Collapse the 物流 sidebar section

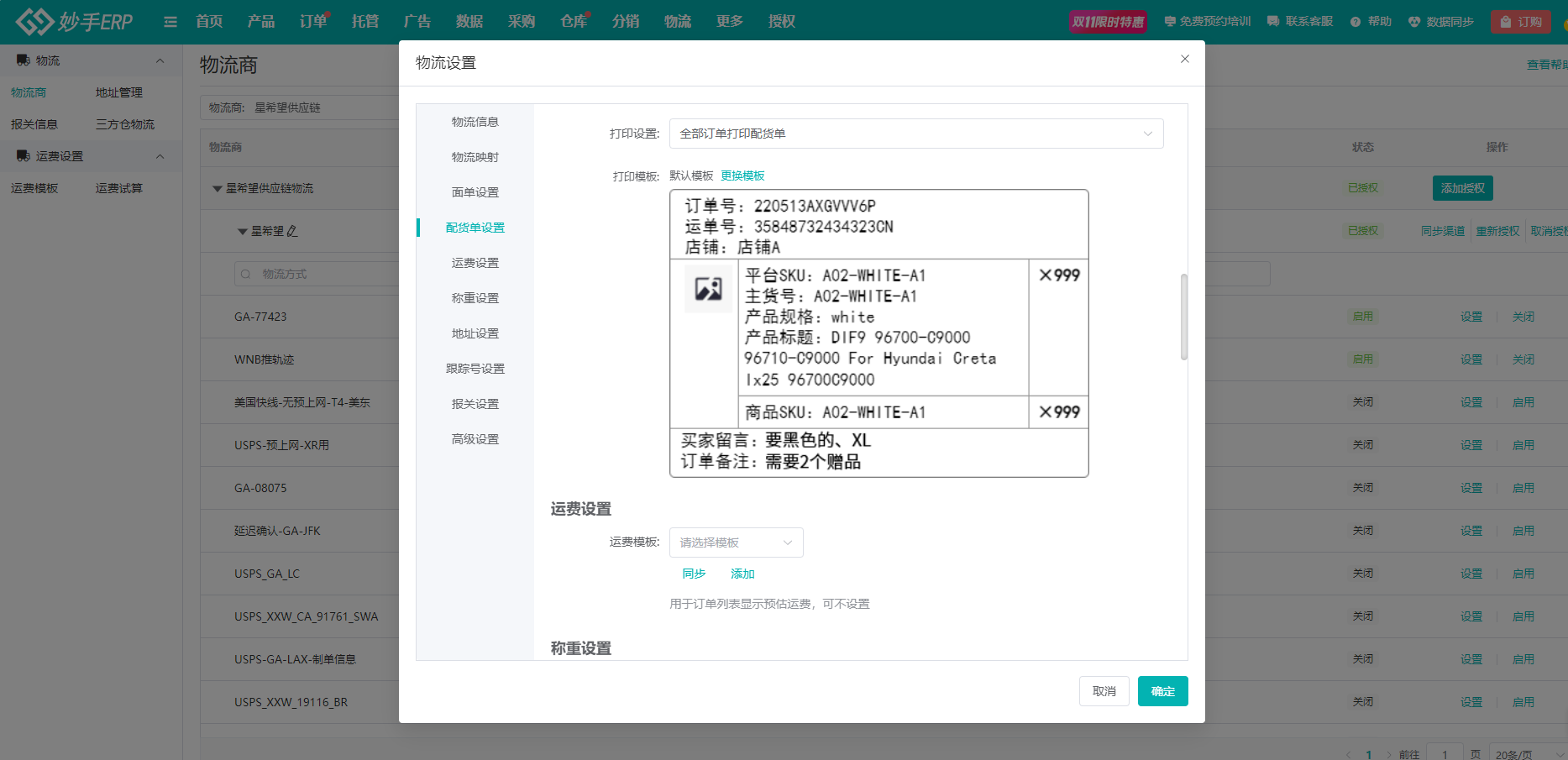160,60
